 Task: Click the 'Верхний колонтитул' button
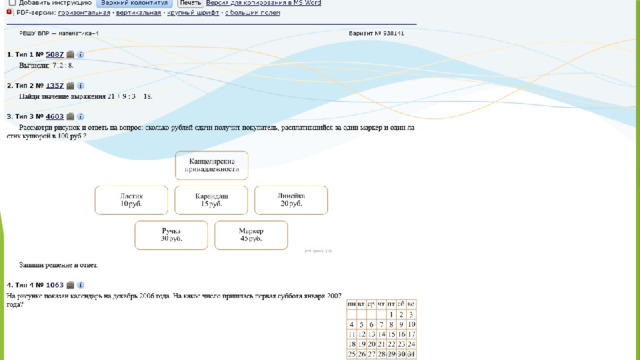click(134, 3)
